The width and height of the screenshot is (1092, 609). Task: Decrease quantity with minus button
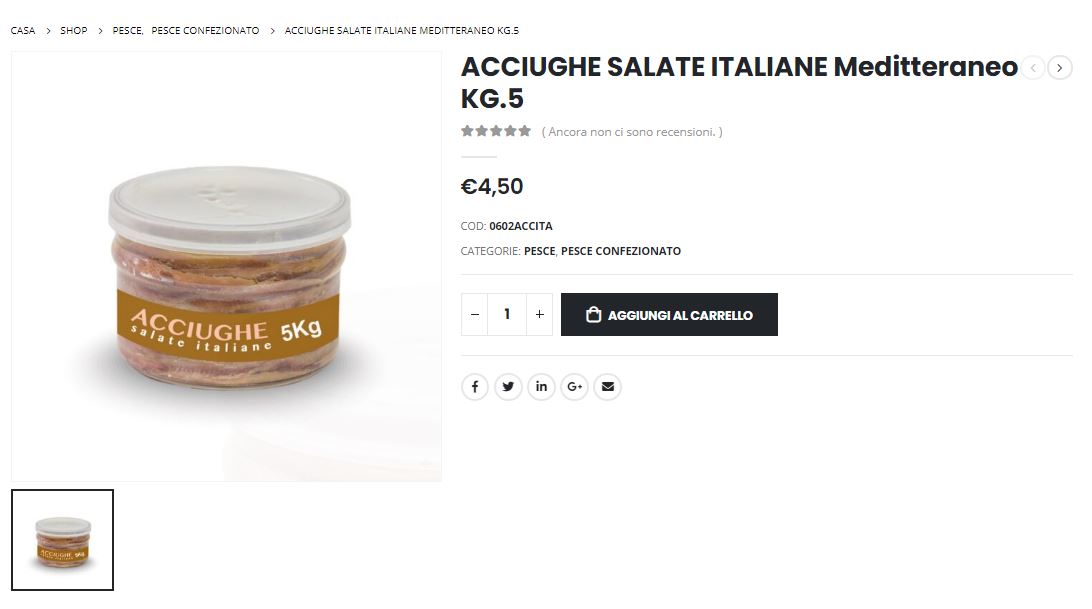pos(474,314)
